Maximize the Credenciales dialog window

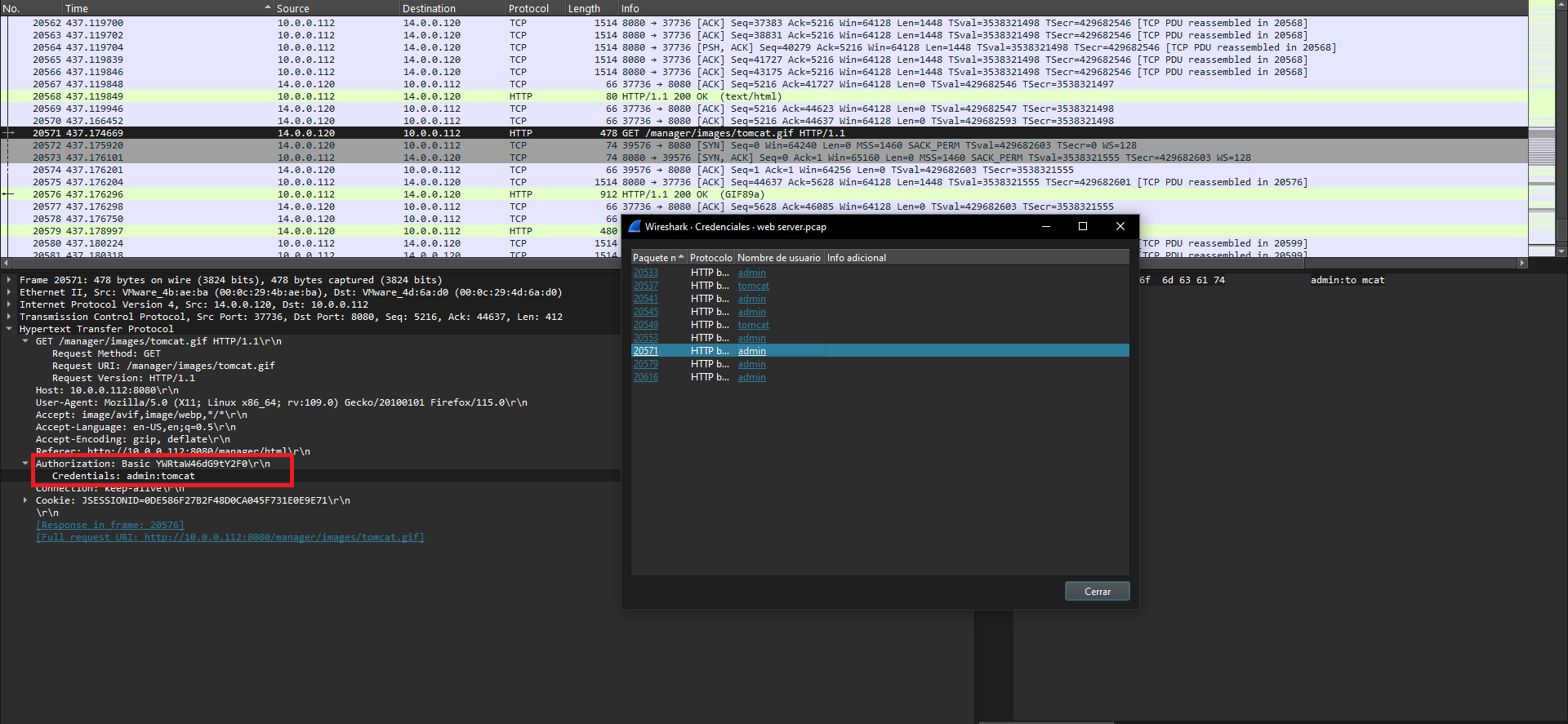click(1083, 227)
